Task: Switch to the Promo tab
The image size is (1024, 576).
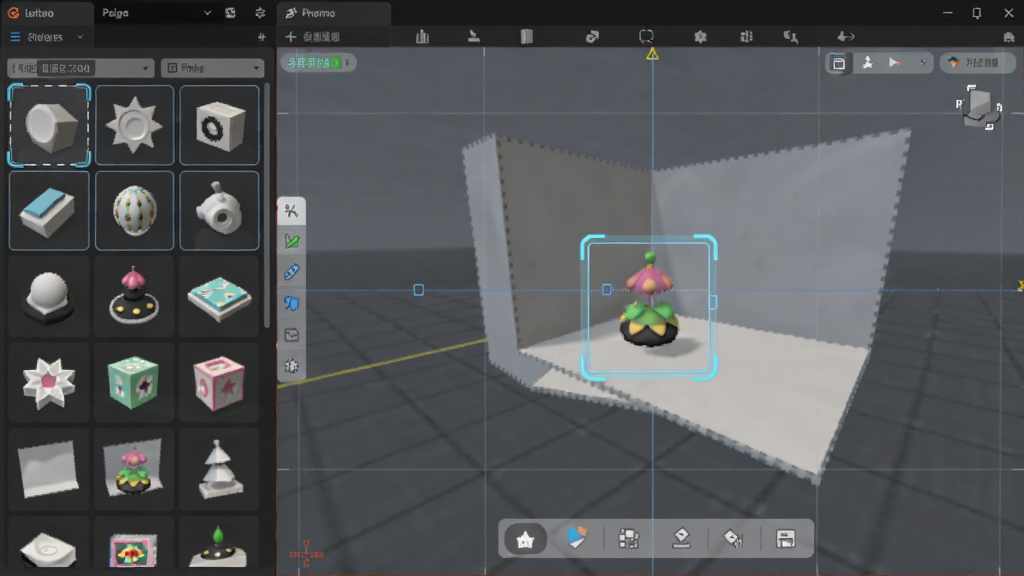Action: coord(334,13)
